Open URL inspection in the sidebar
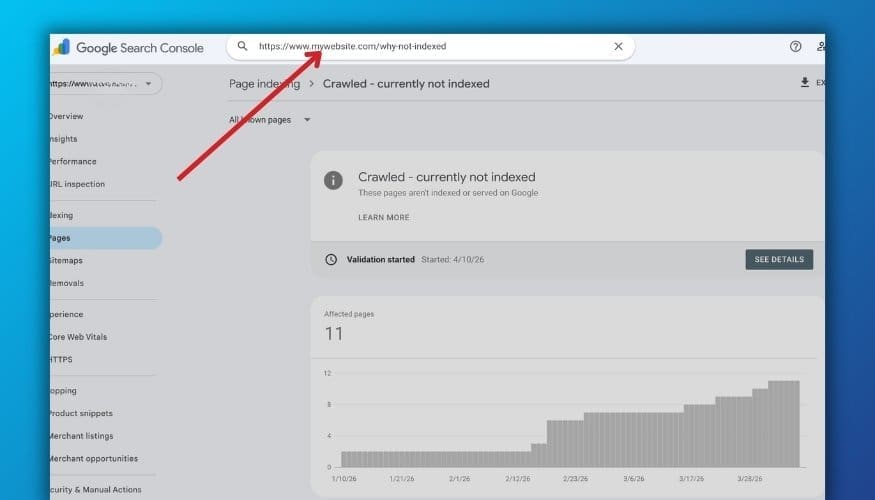 (x=77, y=184)
